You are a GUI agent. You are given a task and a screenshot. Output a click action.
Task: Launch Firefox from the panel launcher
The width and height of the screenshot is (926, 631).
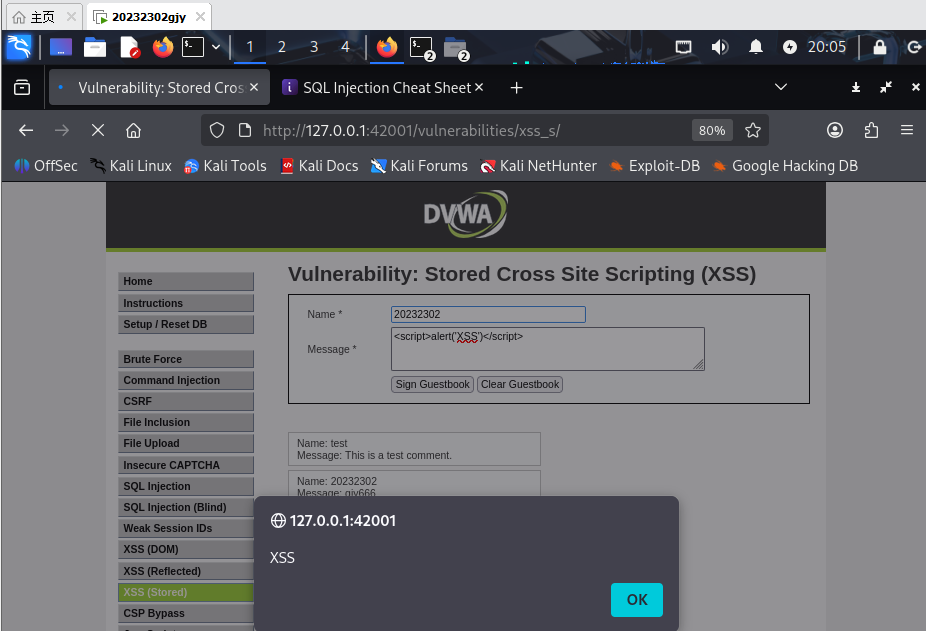pos(163,47)
